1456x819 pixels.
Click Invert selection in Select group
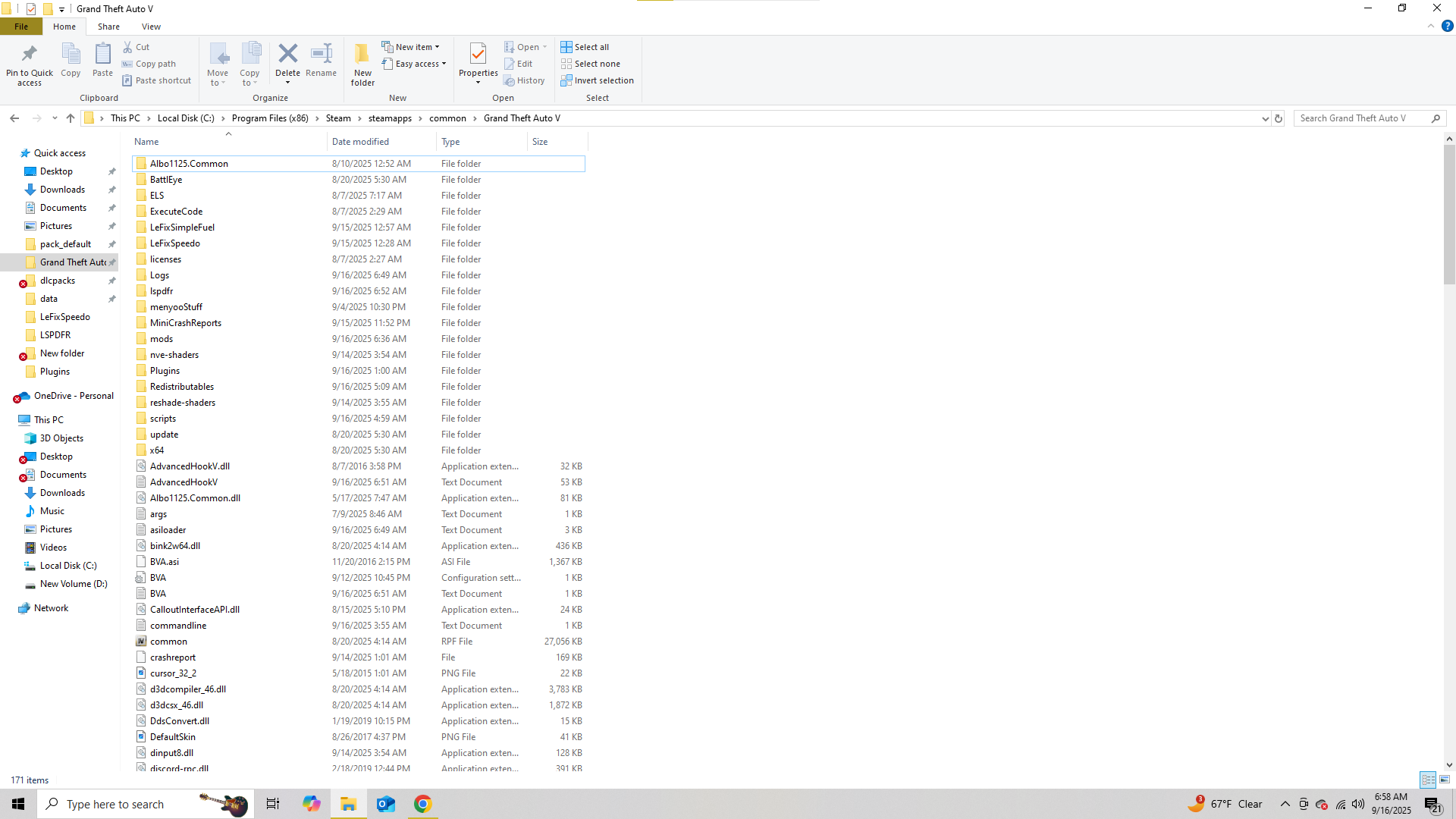tap(597, 80)
